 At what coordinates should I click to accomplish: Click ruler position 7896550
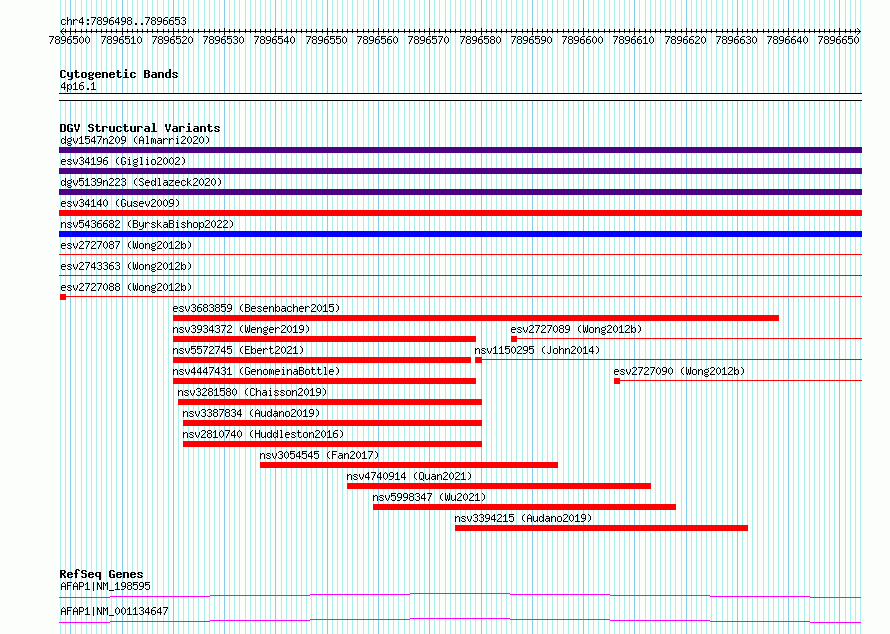(326, 40)
